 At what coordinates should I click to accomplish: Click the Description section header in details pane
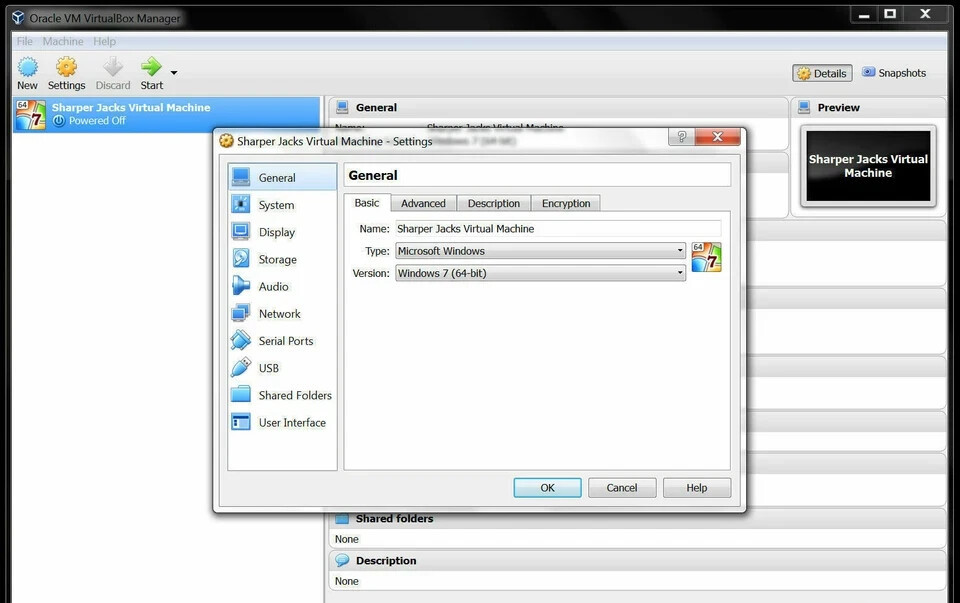(x=638, y=561)
